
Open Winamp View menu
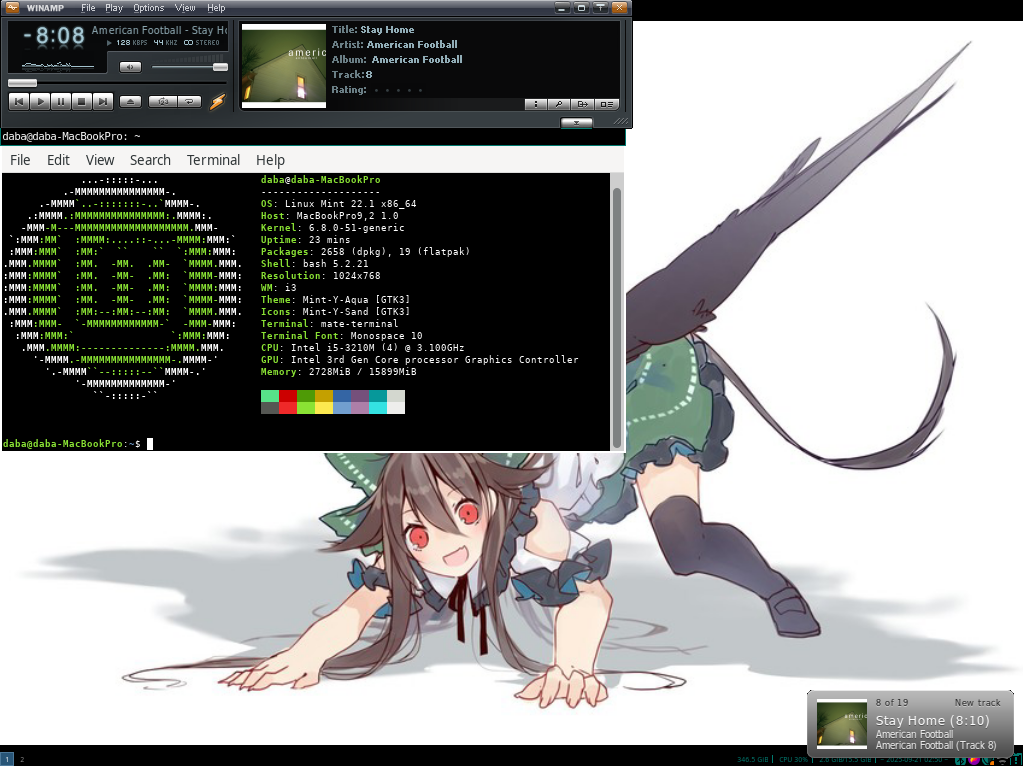point(185,8)
